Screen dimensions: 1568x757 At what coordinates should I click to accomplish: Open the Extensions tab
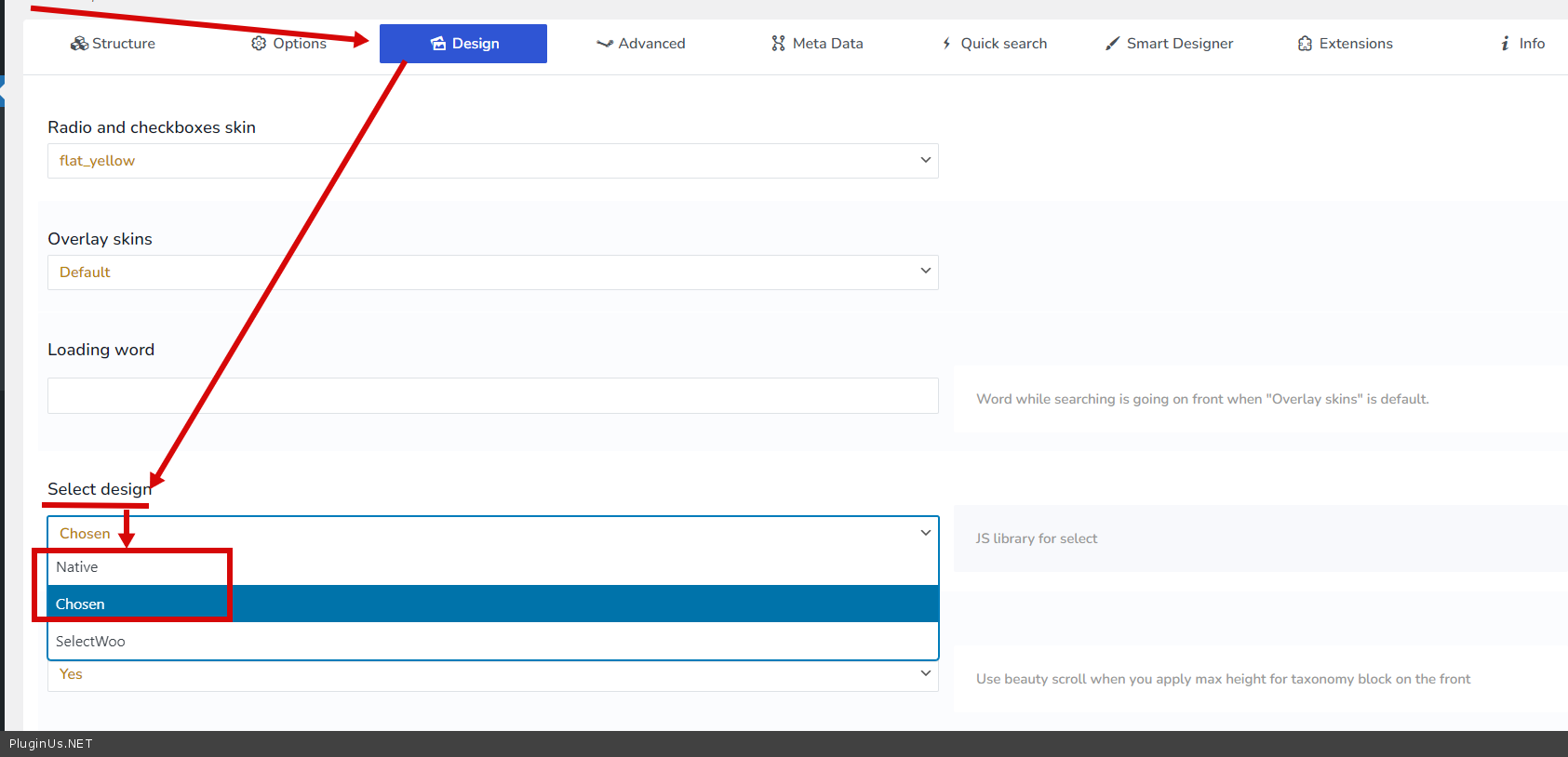click(1355, 44)
